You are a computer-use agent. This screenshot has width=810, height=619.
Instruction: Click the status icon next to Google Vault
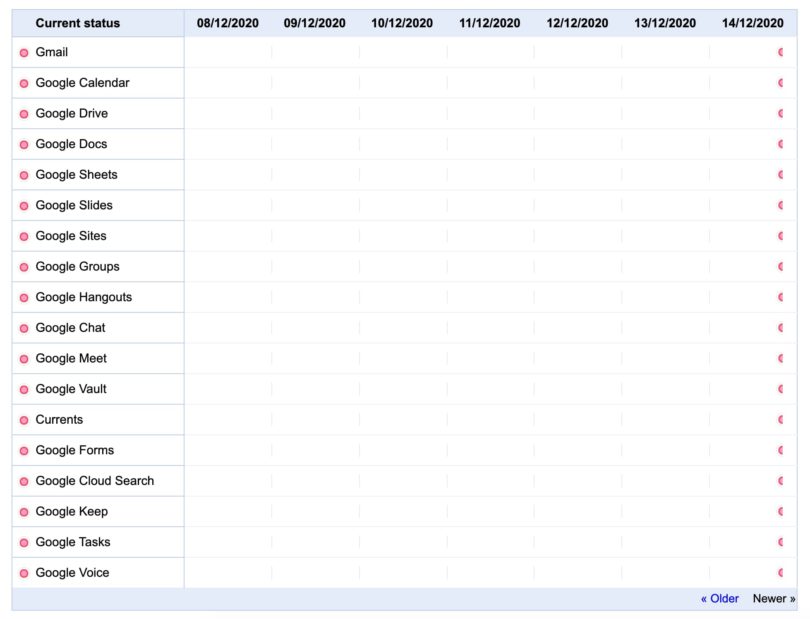coord(24,389)
